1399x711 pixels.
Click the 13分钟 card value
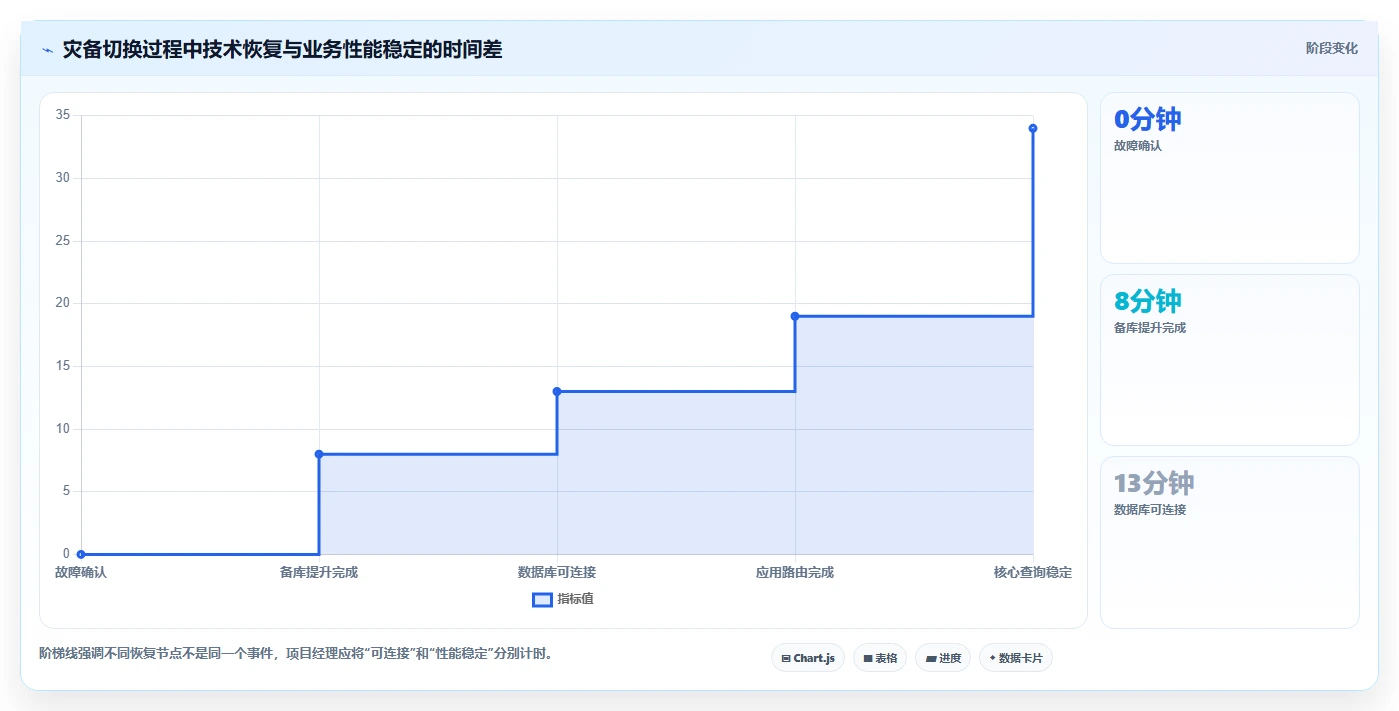tap(1154, 483)
